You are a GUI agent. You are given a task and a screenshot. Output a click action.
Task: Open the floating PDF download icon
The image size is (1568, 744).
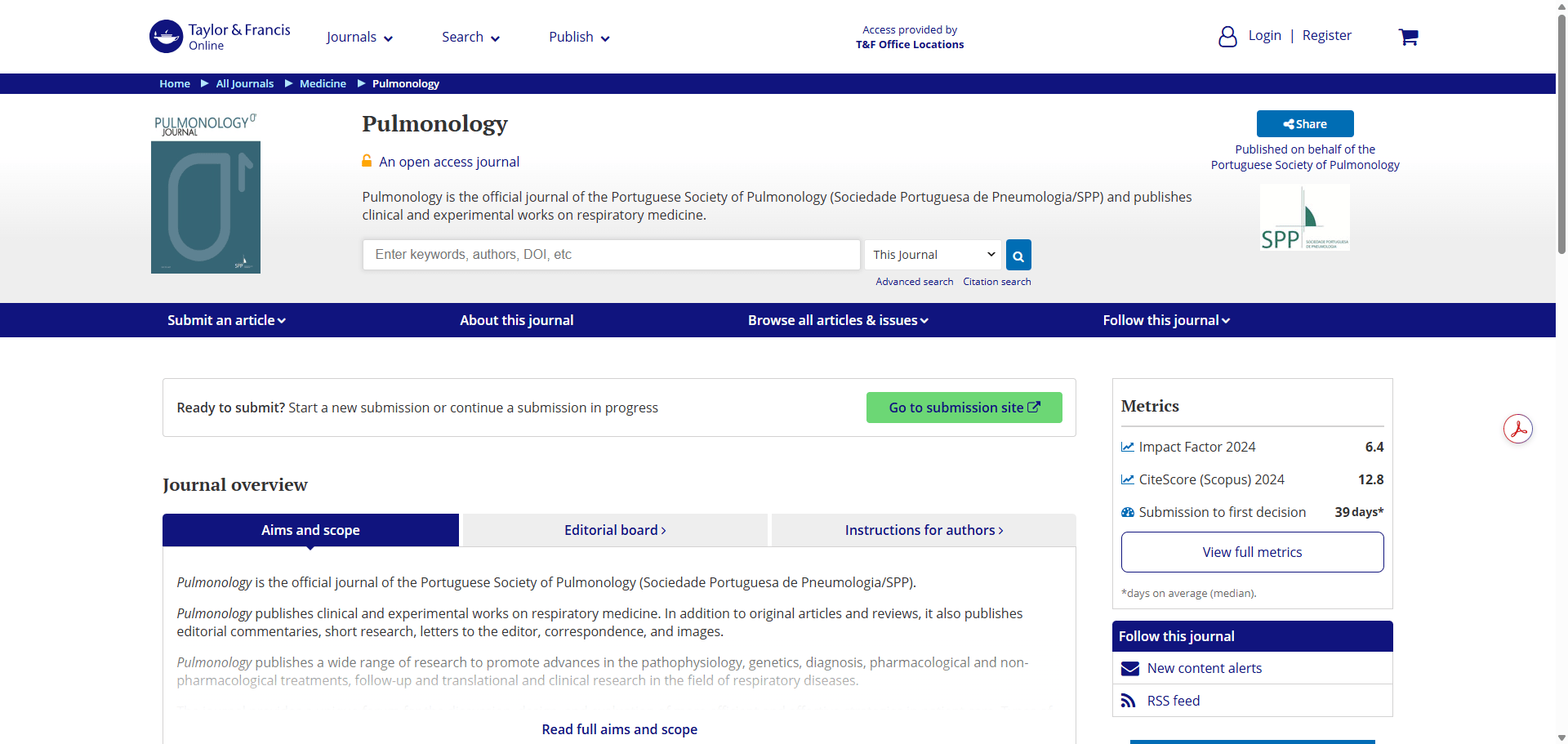[1518, 429]
